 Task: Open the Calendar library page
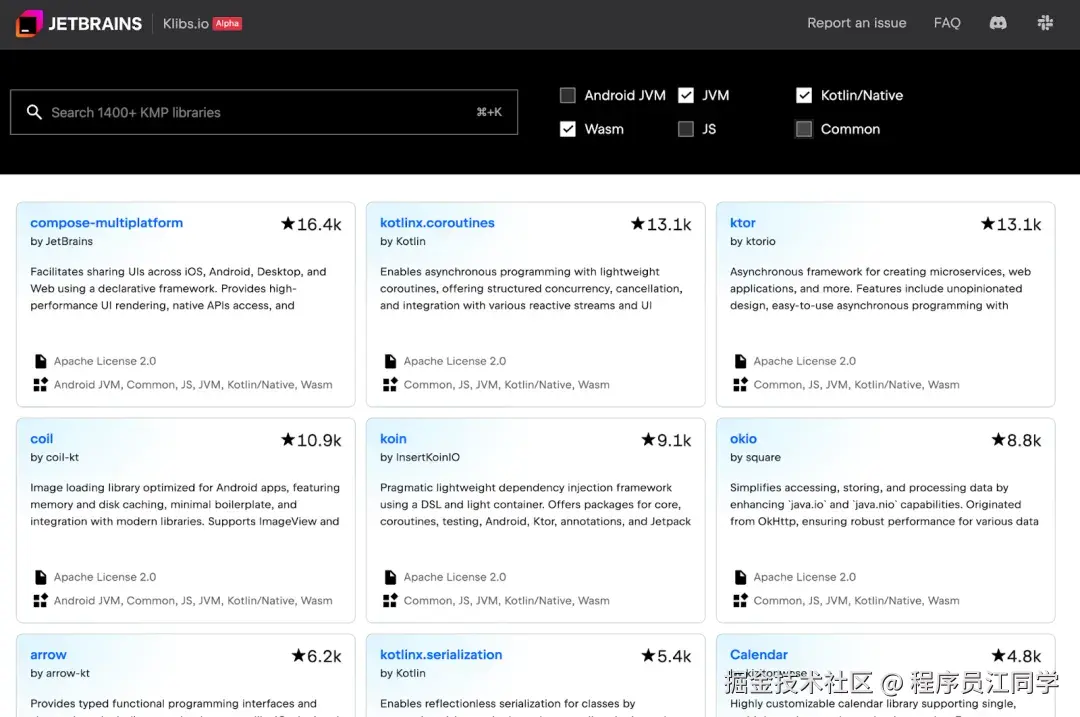coord(758,654)
